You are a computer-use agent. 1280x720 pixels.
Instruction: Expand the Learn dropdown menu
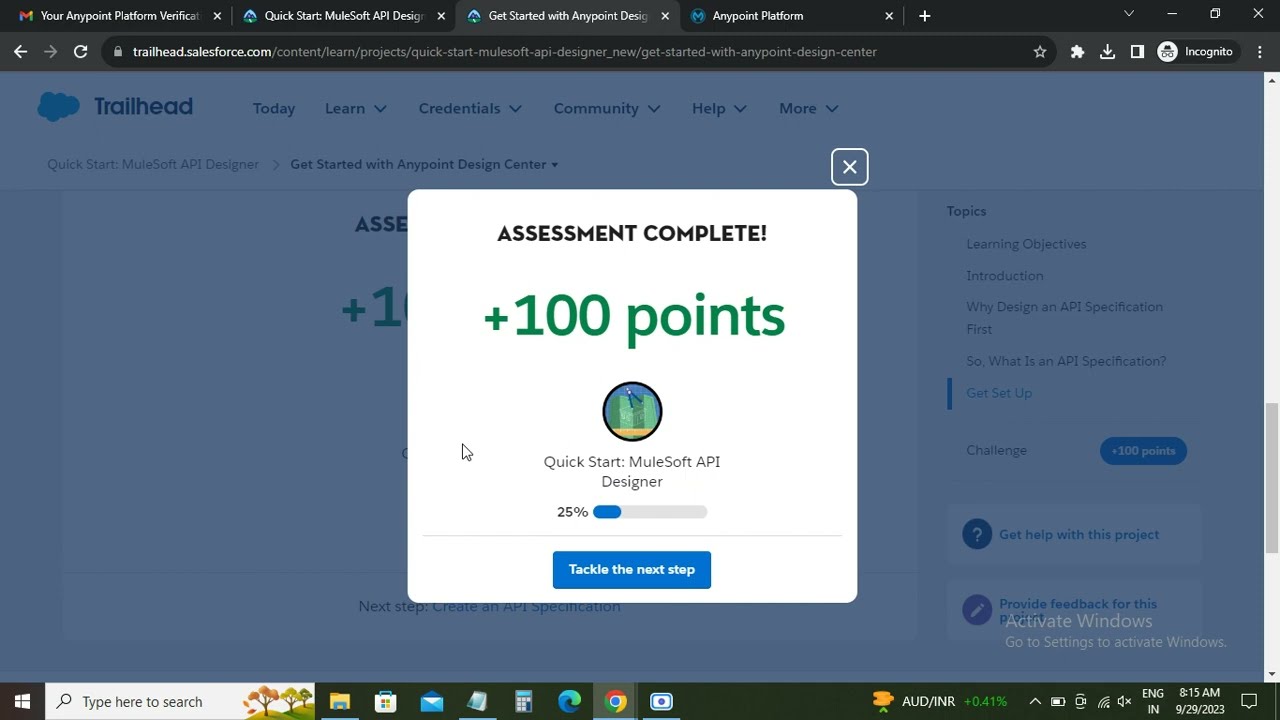356,108
